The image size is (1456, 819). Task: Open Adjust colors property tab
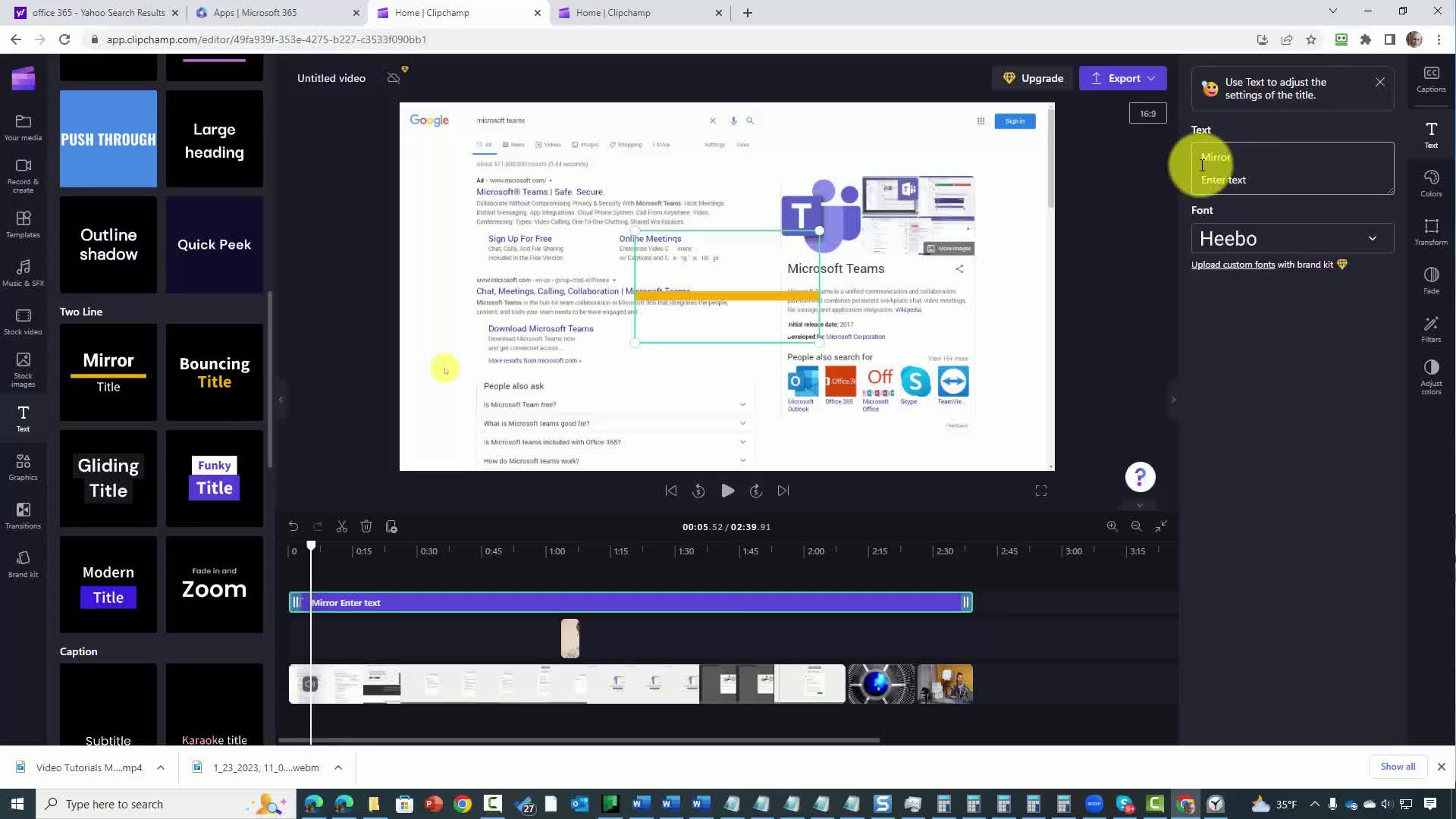pyautogui.click(x=1431, y=377)
